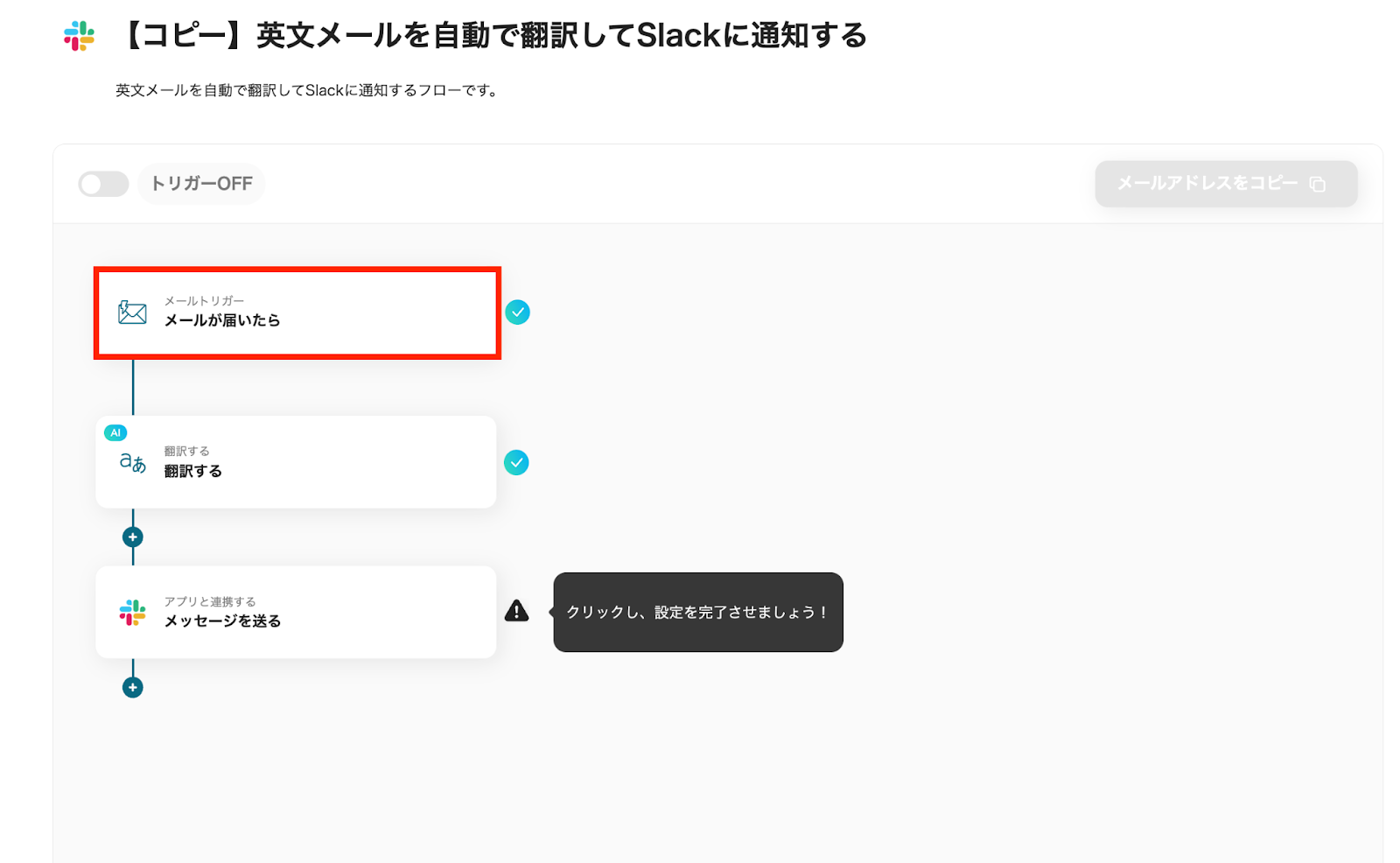The image size is (1400, 863).
Task: Click the envelope icon on the mail trigger card
Action: pos(132,312)
